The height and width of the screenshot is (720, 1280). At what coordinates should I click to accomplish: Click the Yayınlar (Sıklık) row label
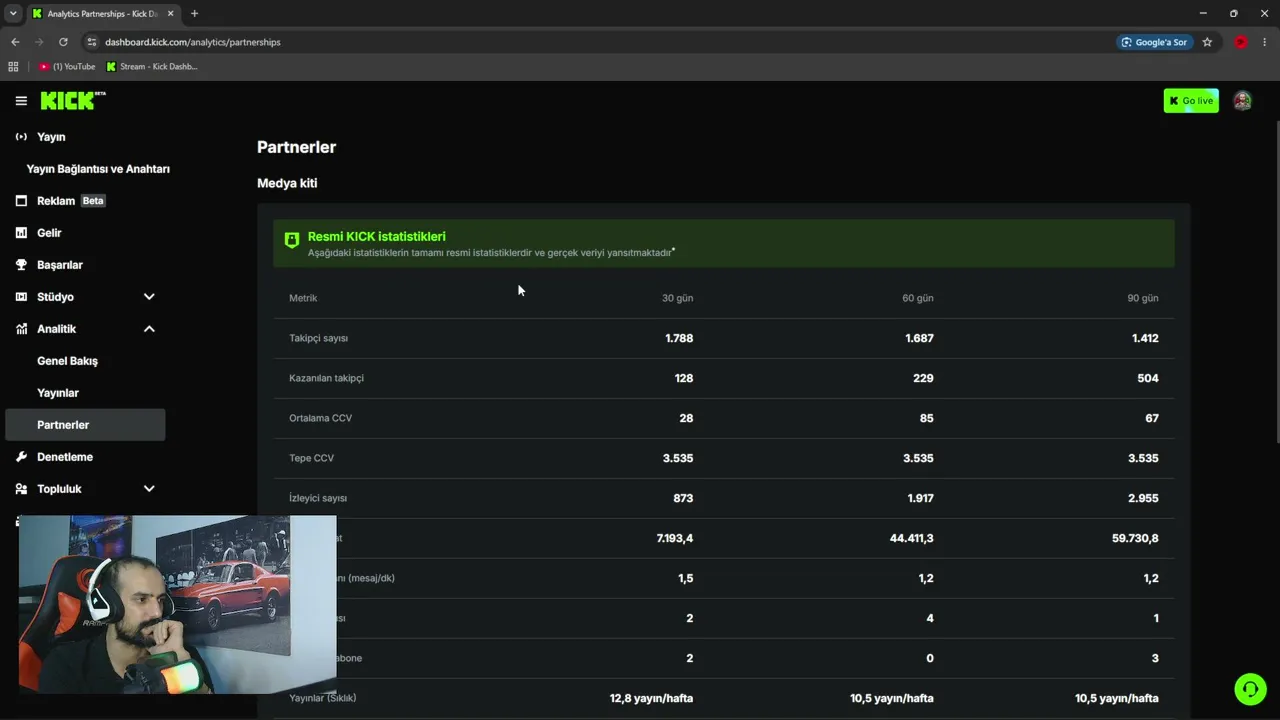coord(323,698)
